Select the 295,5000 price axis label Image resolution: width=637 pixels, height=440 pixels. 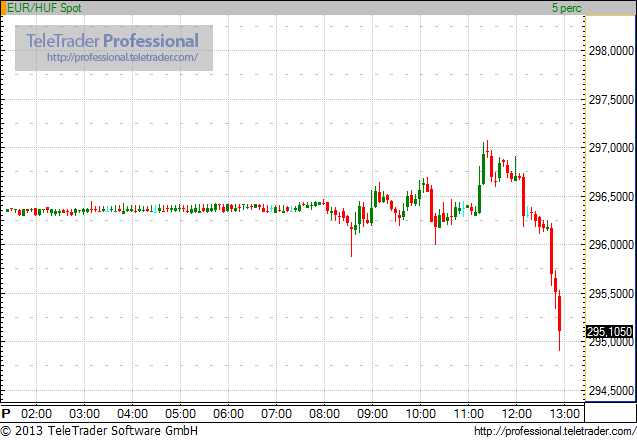[611, 294]
